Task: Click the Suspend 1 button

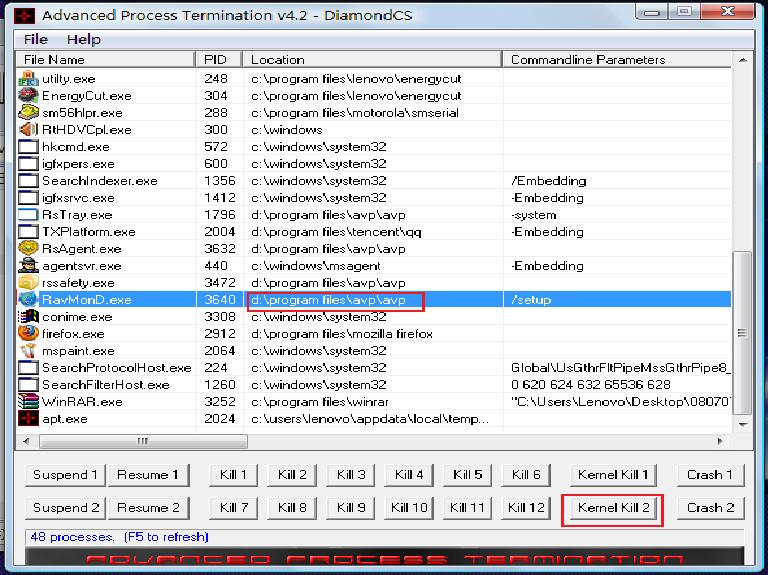Action: pos(65,475)
